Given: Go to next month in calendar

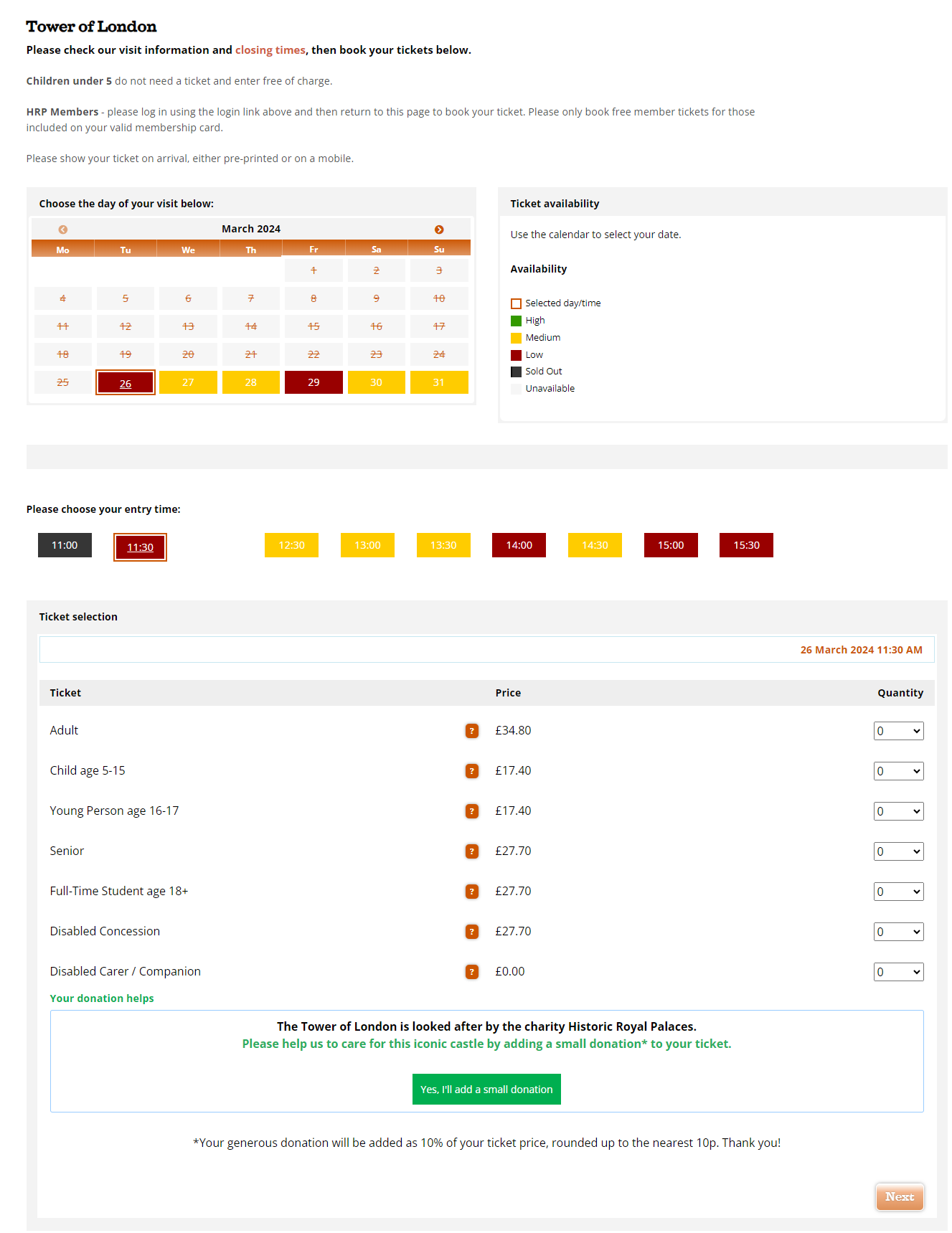Looking at the screenshot, I should 439,230.
